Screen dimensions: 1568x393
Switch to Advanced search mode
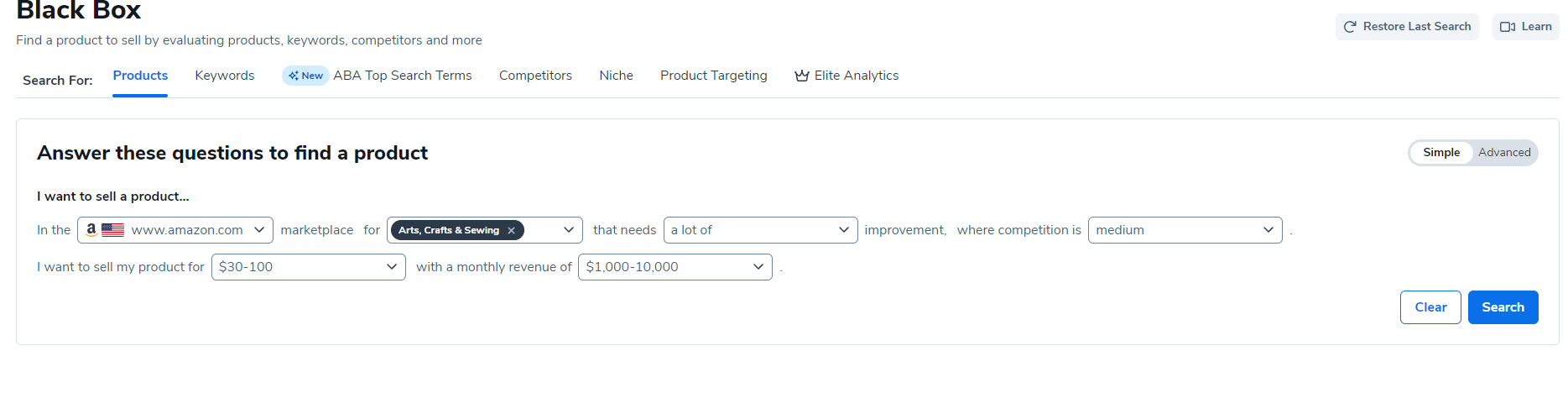coord(1504,153)
